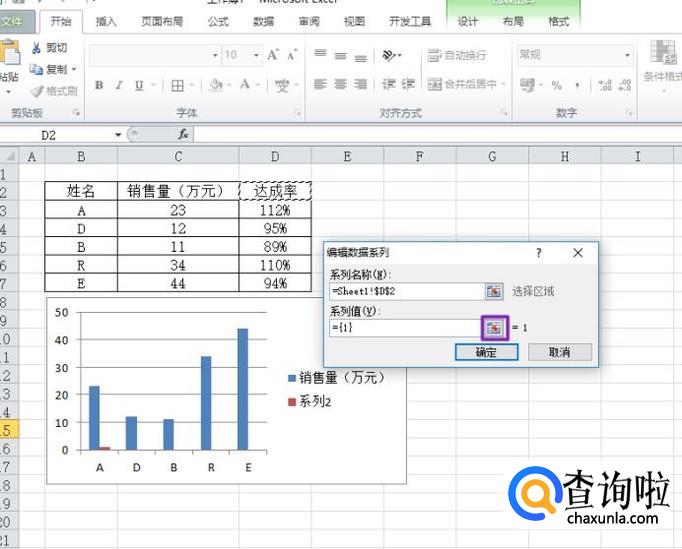Expand the number format (常规) dropdown

click(x=628, y=56)
